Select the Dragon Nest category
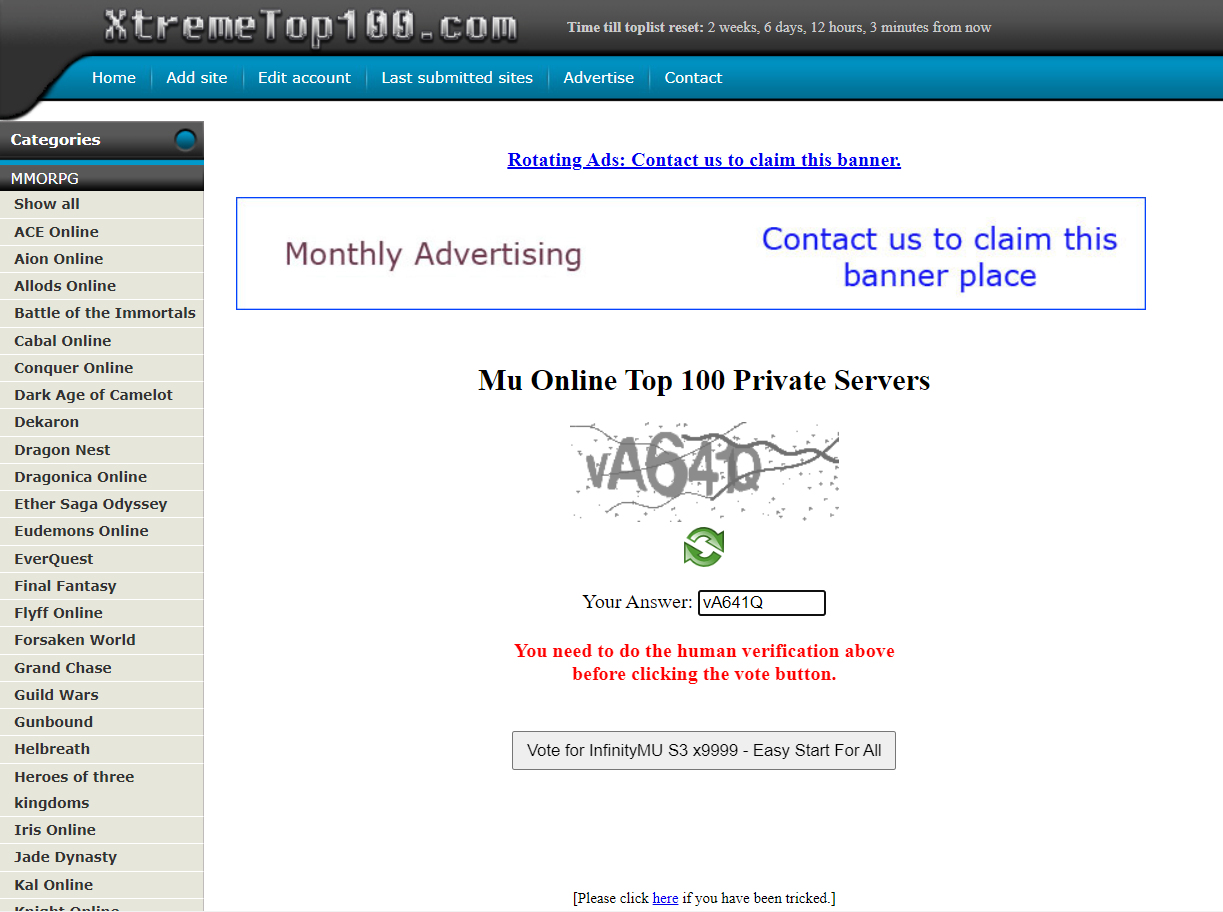Screen dimensions: 1223x912 [62, 450]
